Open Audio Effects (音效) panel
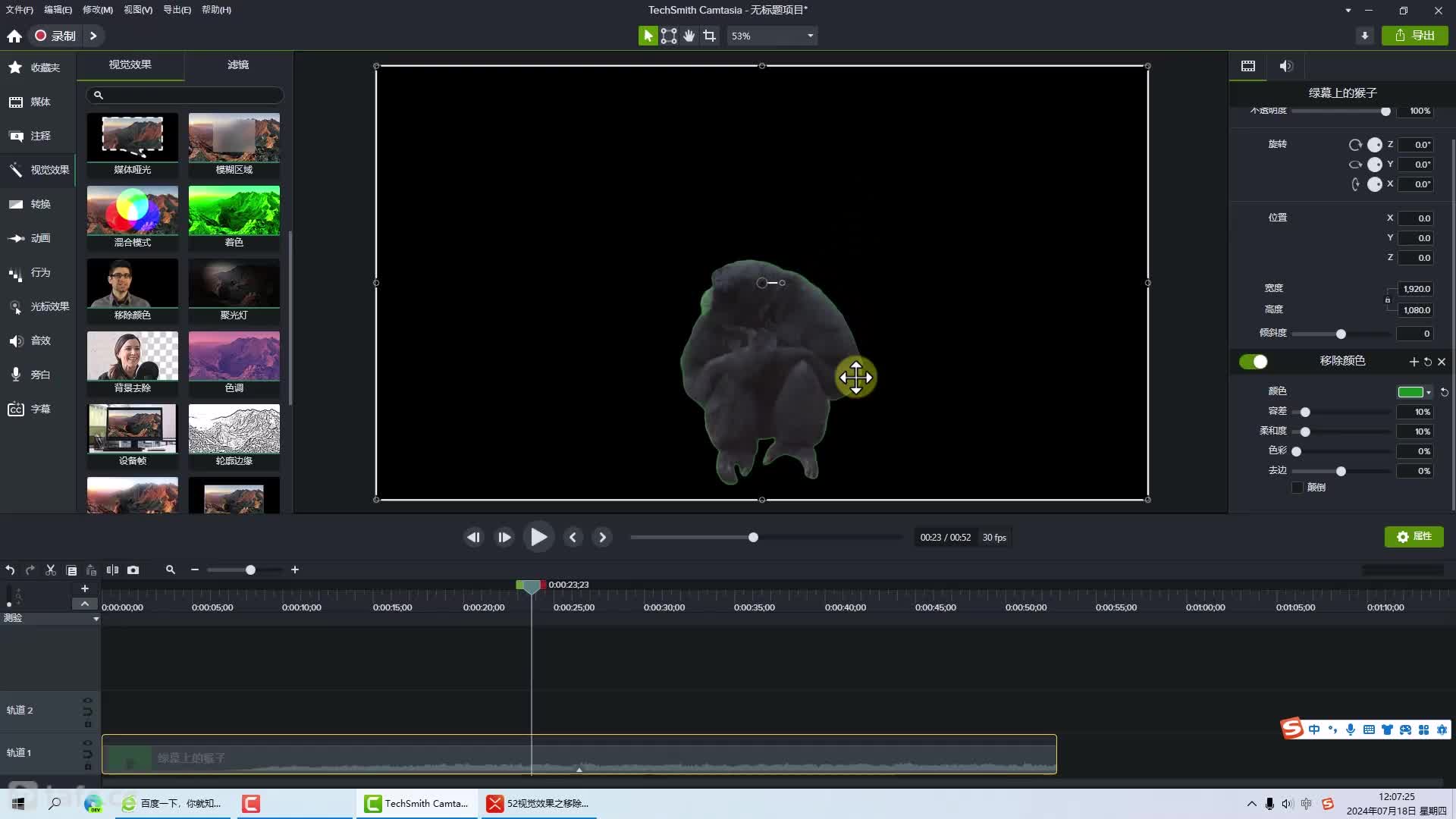Screen dimensions: 1456x819 pos(38,340)
